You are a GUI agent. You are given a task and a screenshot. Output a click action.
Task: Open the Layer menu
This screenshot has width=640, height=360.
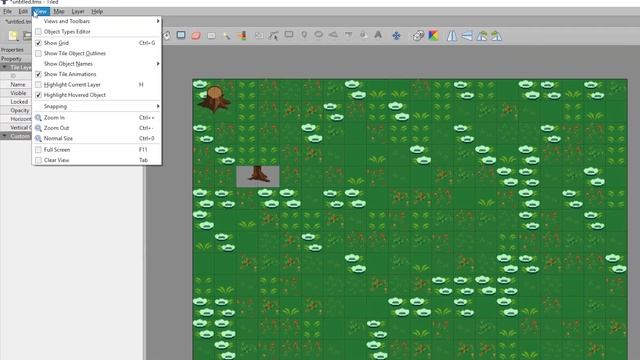[78, 11]
